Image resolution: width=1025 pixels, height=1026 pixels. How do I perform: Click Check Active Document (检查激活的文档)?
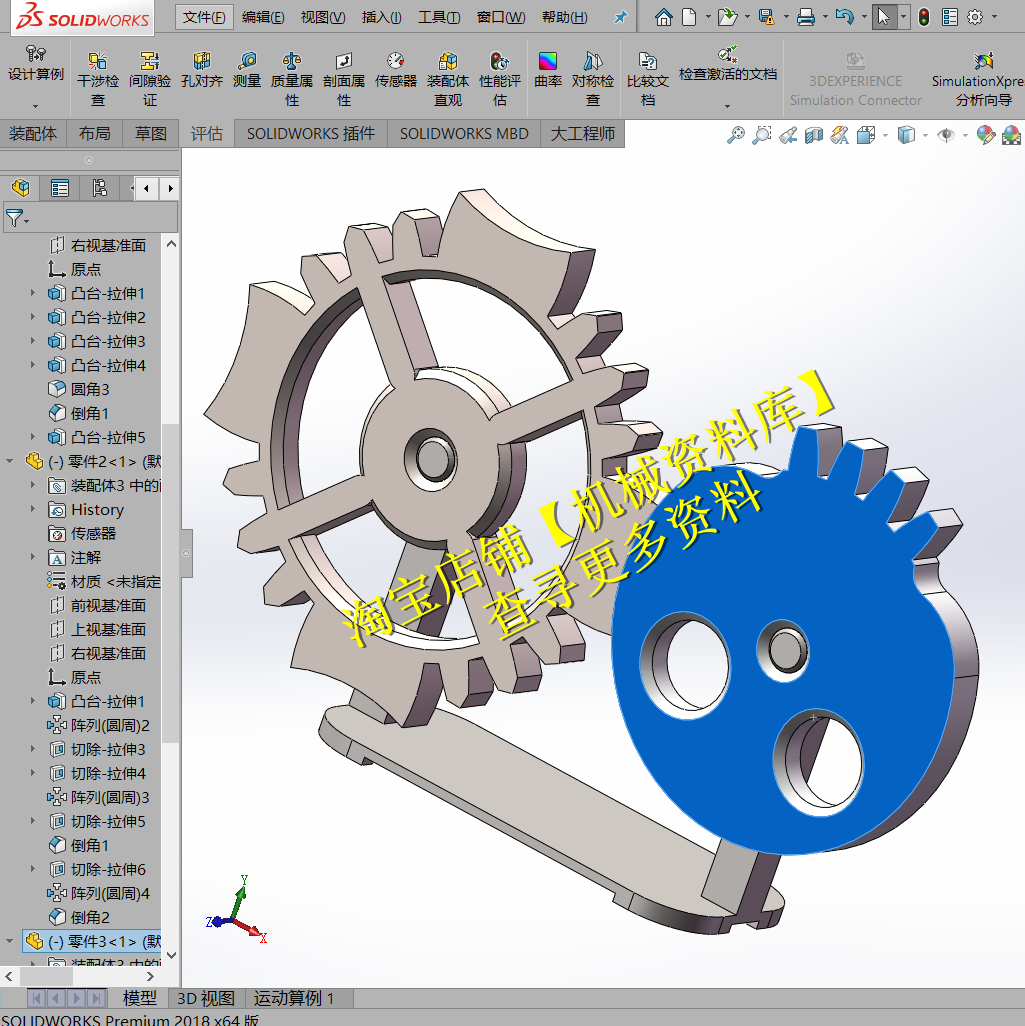click(x=728, y=65)
